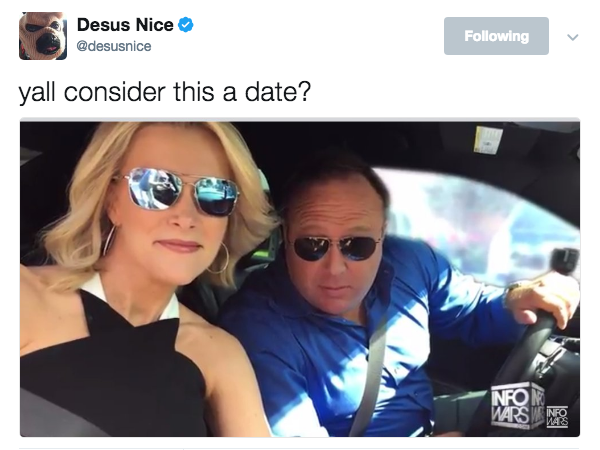
Task: Click the dark sunglasses on the driver
Action: [334, 248]
